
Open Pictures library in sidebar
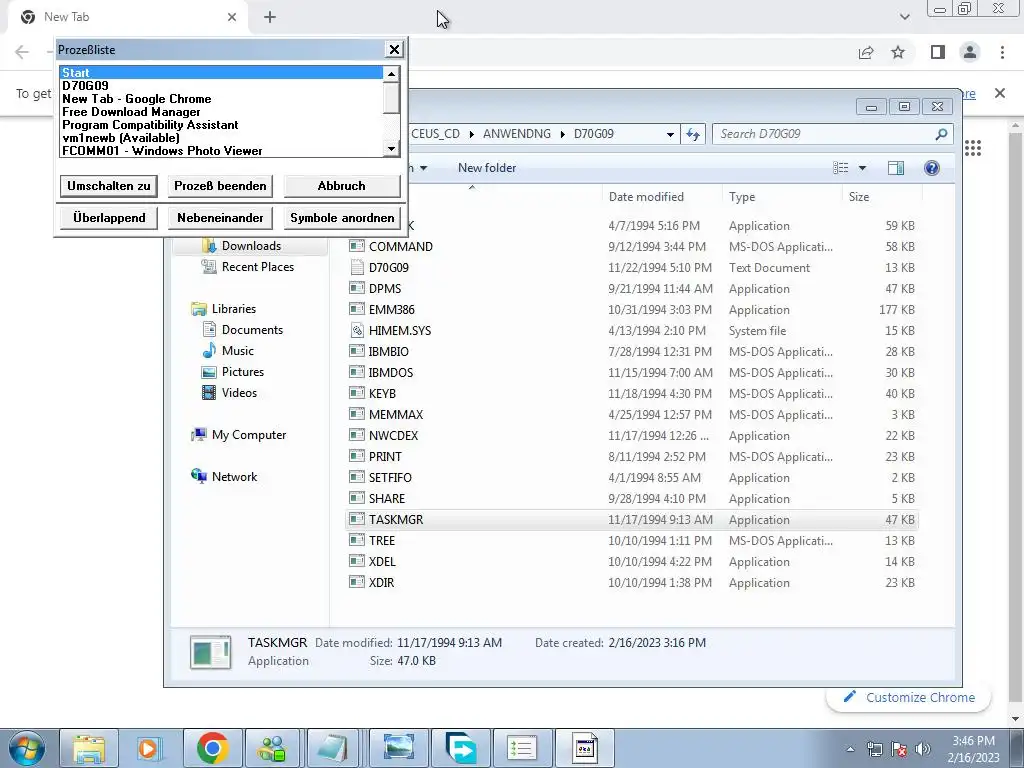[x=243, y=372]
